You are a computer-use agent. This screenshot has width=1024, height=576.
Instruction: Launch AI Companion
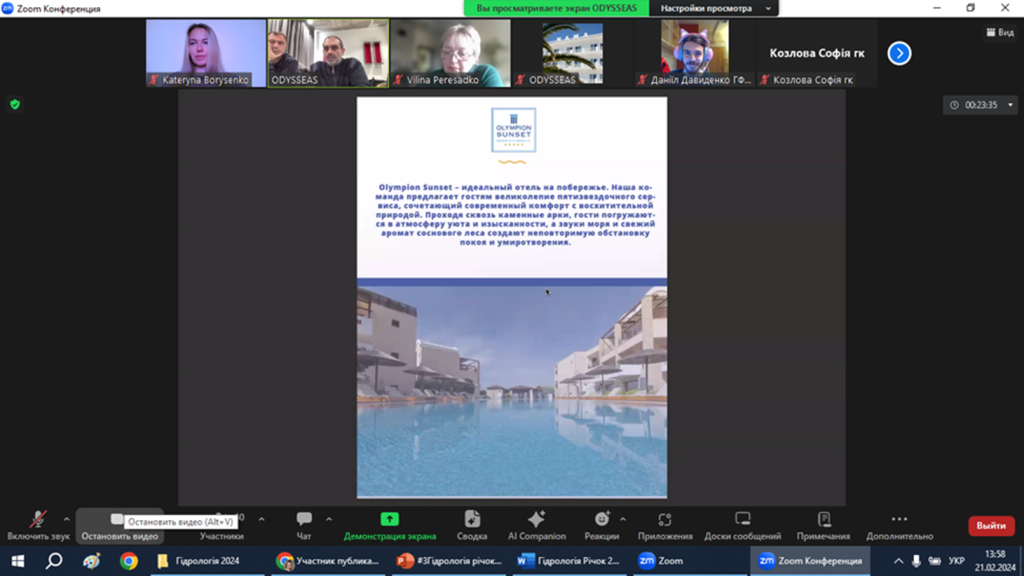(536, 525)
